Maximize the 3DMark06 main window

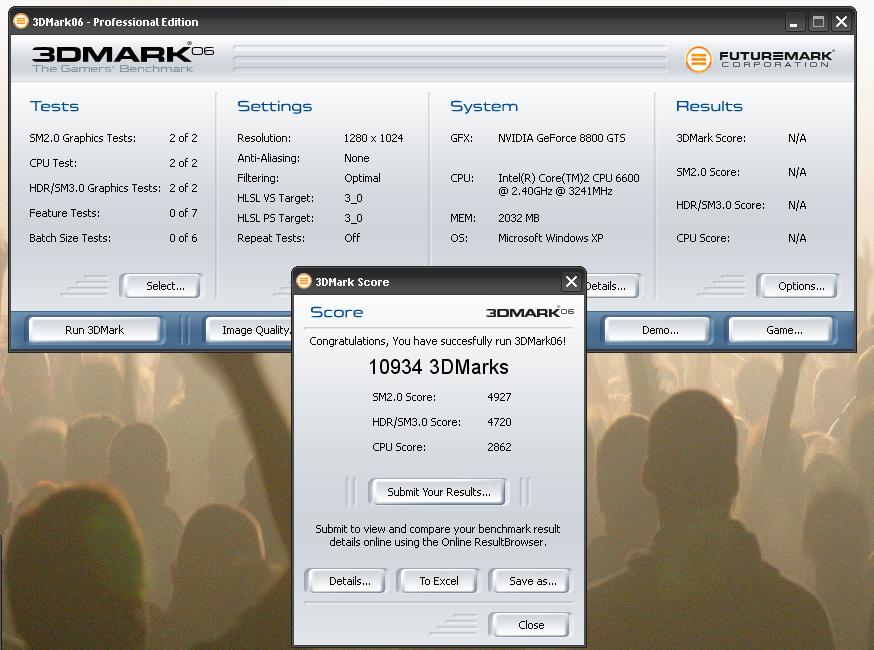[x=818, y=22]
